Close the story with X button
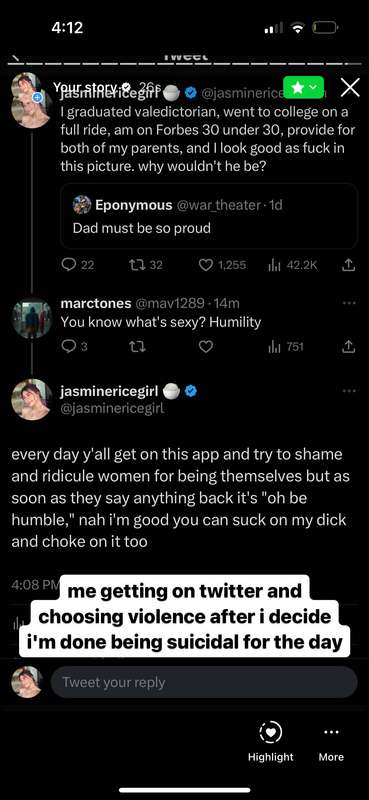This screenshot has width=369, height=800. point(350,87)
